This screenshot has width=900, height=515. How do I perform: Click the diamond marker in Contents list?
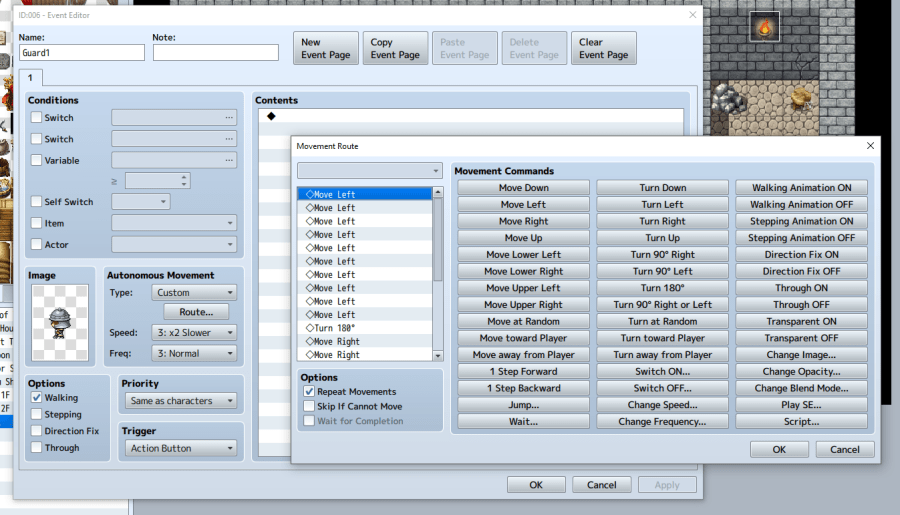(x=271, y=117)
